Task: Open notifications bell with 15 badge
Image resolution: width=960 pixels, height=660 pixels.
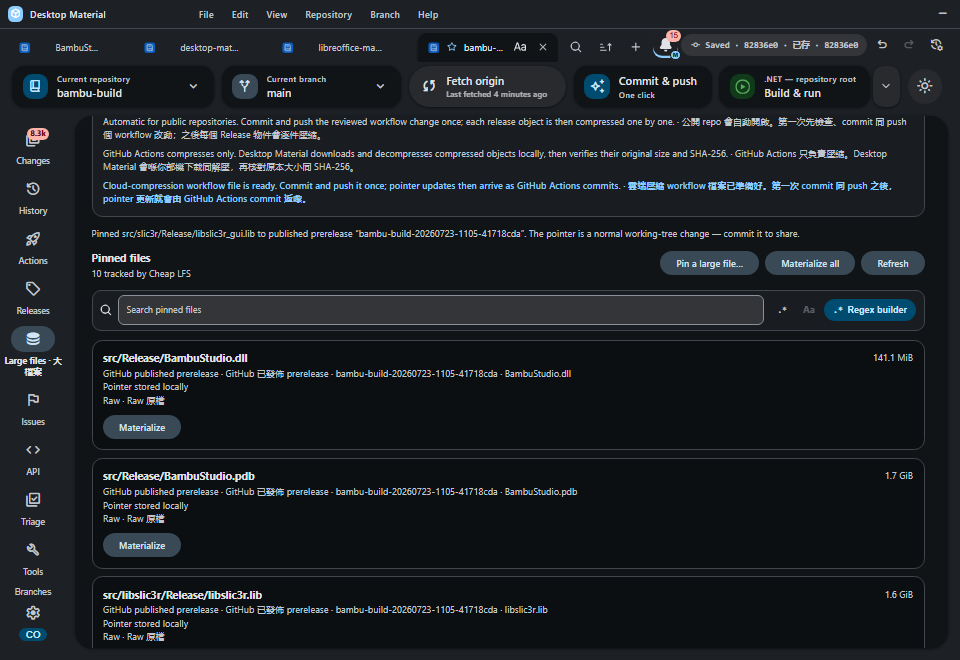Action: point(666,46)
